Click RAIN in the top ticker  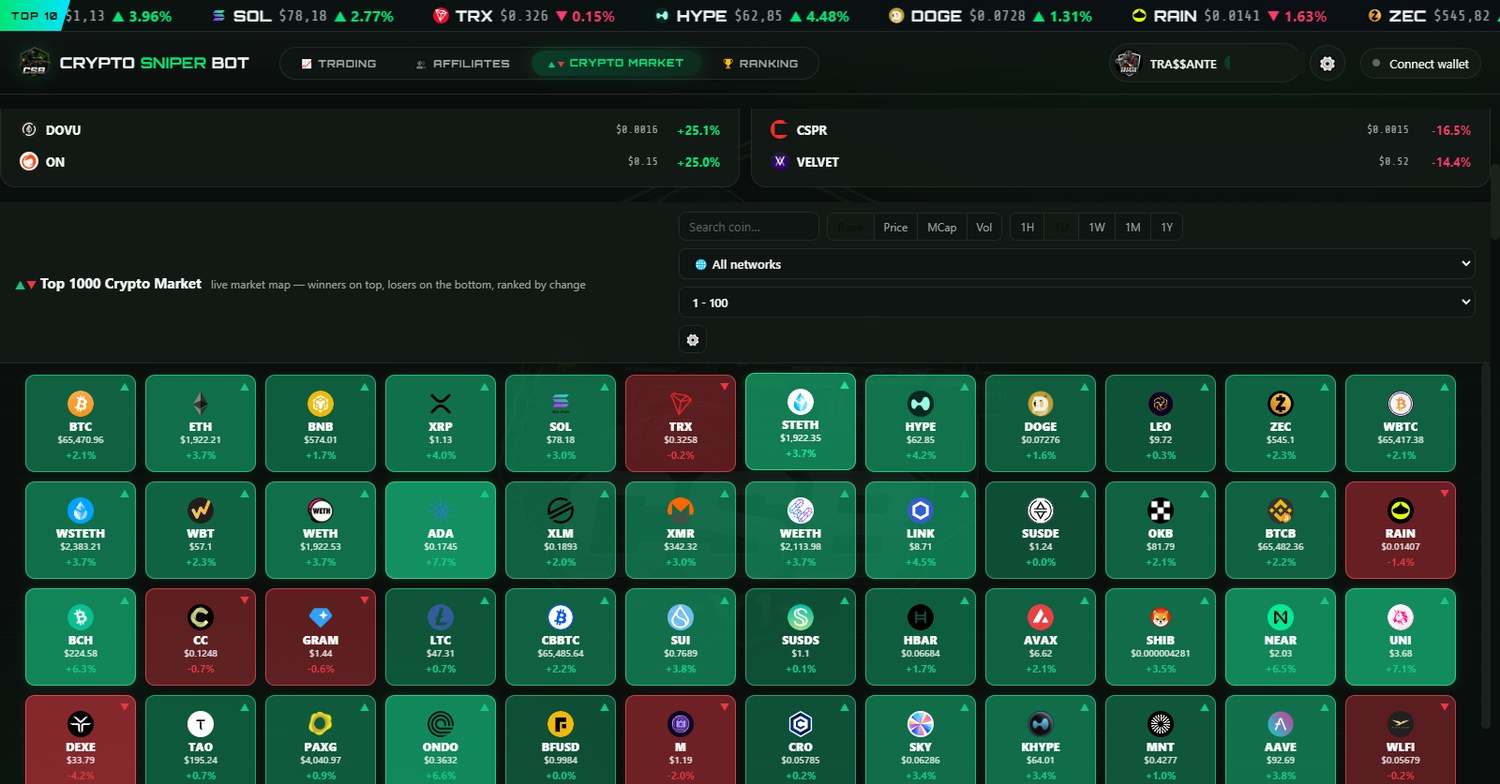(x=1229, y=16)
